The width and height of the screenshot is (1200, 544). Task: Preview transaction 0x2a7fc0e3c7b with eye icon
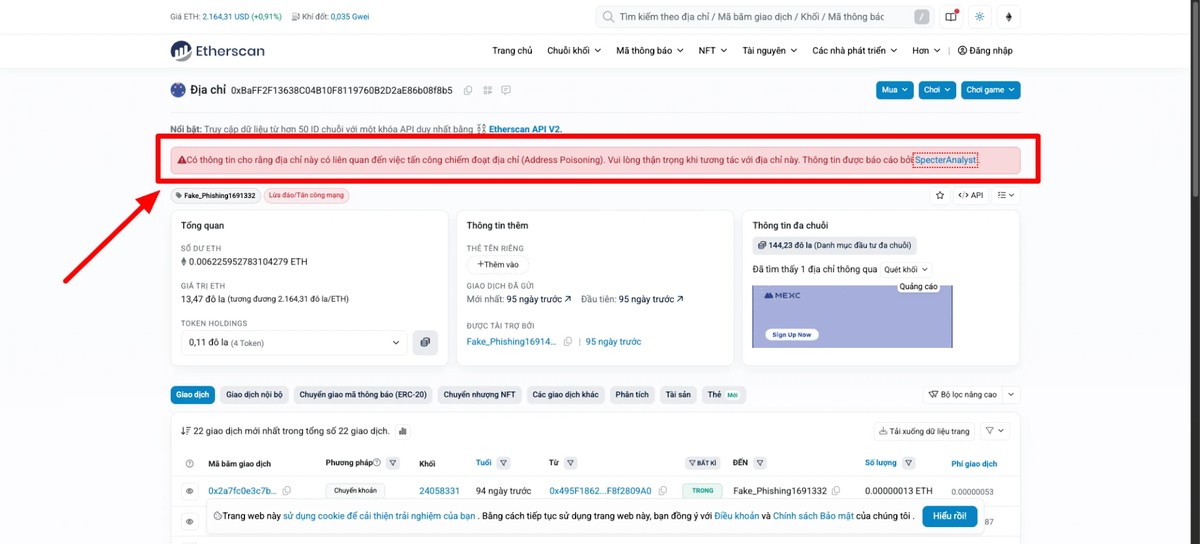pyautogui.click(x=189, y=491)
